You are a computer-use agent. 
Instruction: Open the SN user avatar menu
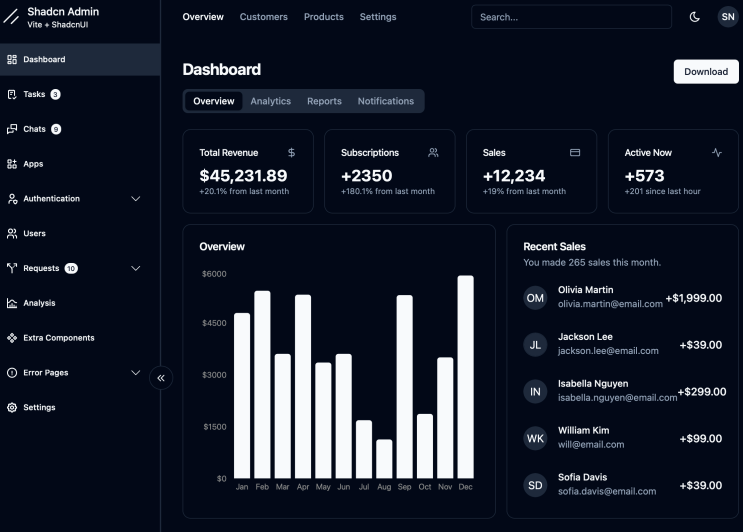(728, 17)
